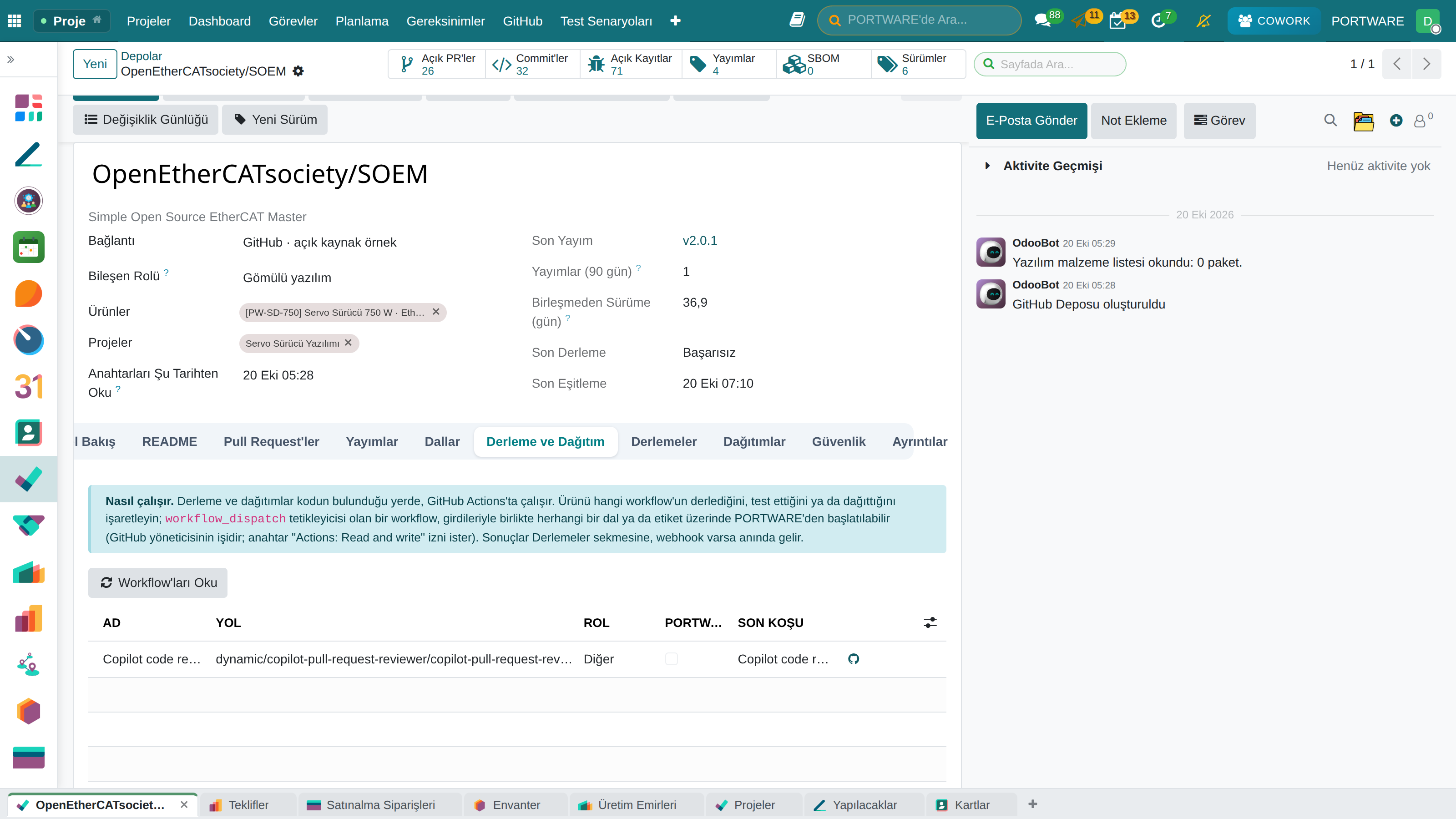This screenshot has height=819, width=1456.
Task: Open the Gereksinimler menu
Action: tap(445, 21)
